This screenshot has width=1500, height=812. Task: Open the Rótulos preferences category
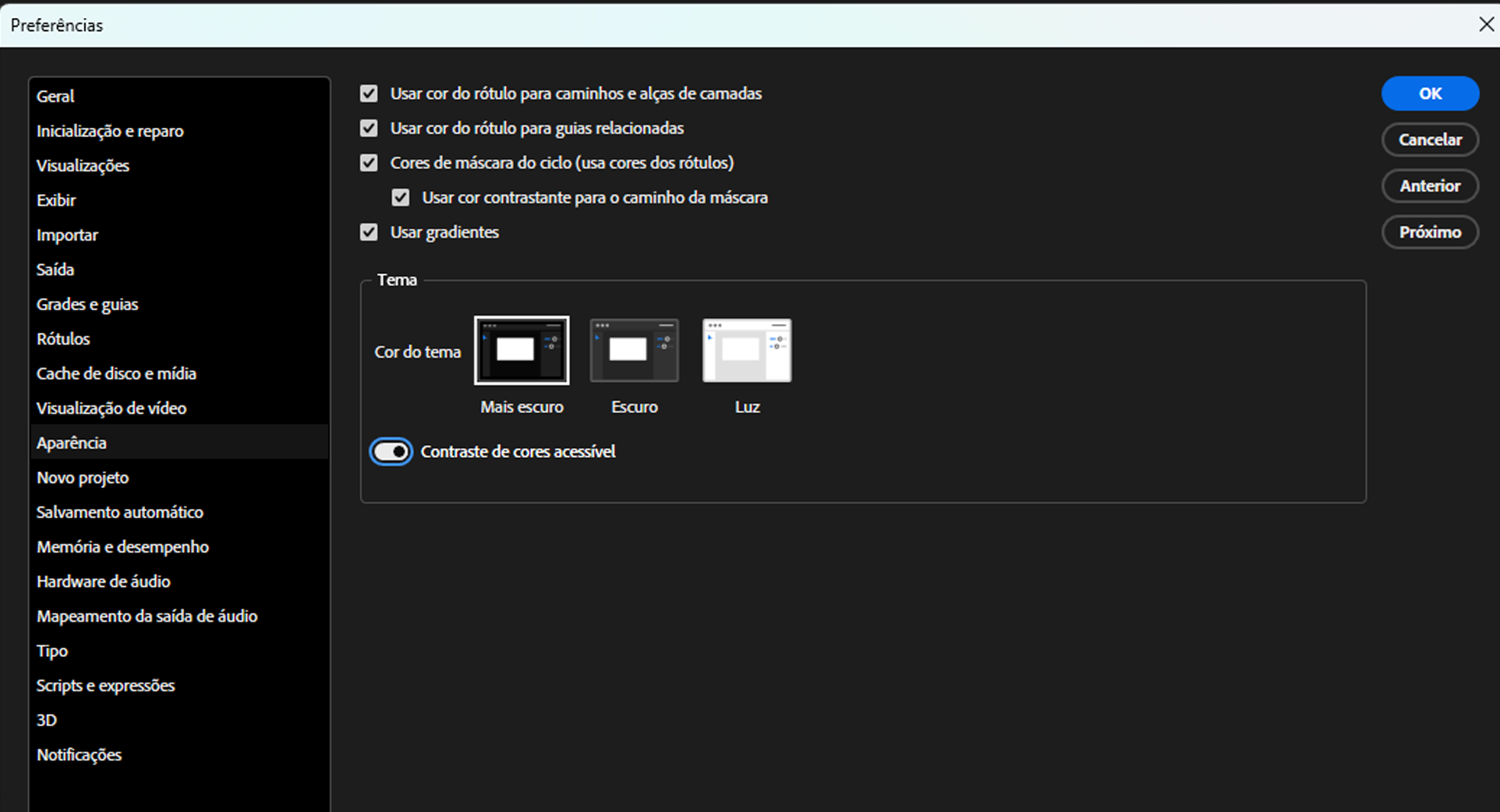pyautogui.click(x=63, y=339)
